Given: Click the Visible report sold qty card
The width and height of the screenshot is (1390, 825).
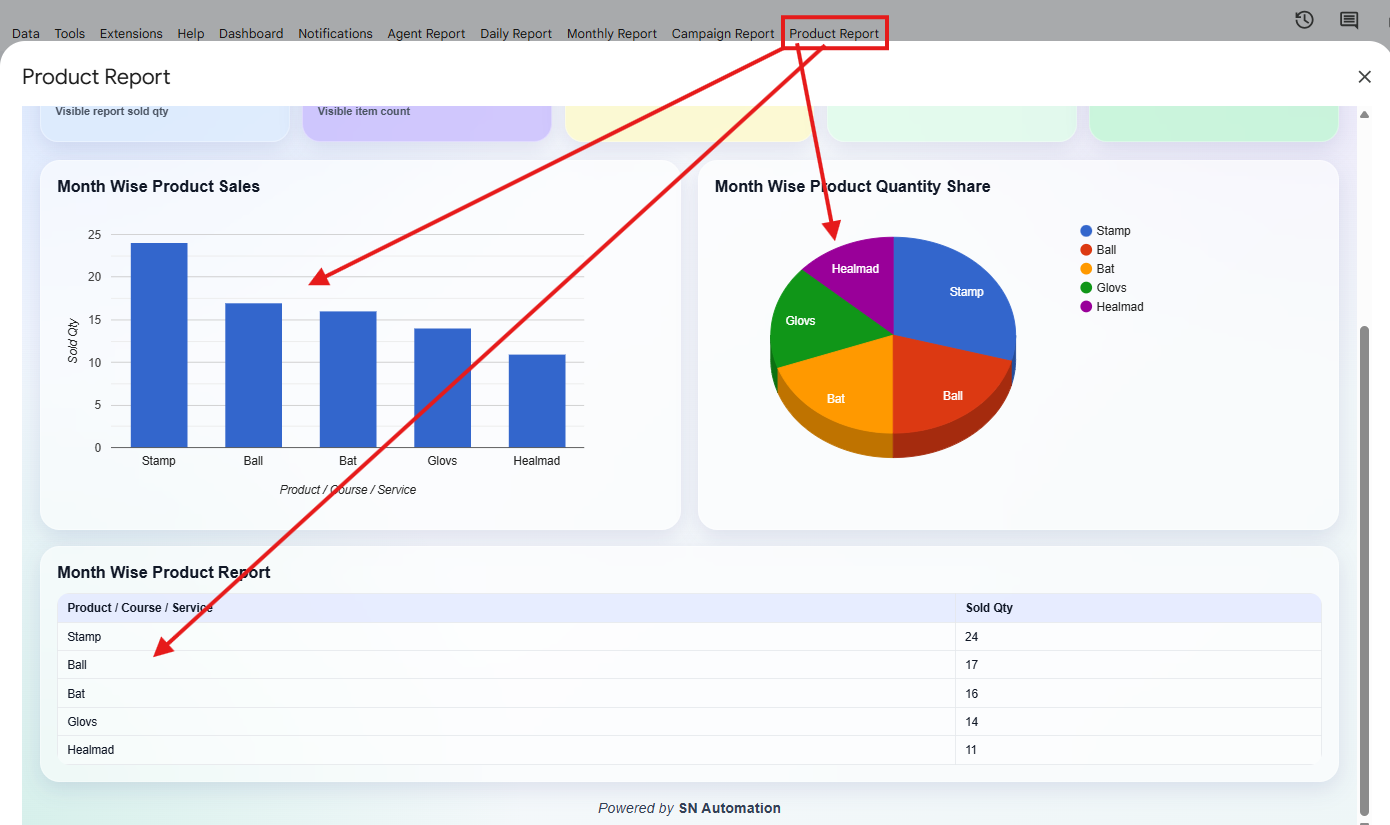Looking at the screenshot, I should pos(165,122).
